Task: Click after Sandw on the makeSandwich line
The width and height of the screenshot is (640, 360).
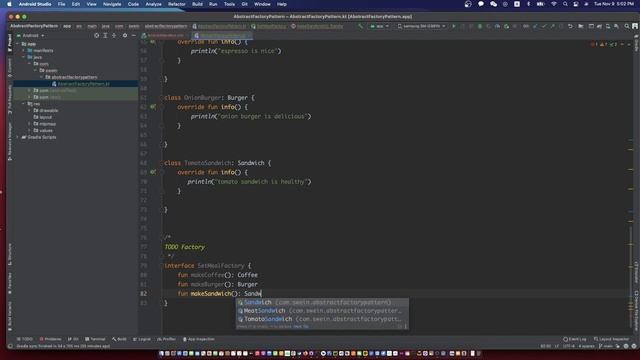Action: [261, 293]
